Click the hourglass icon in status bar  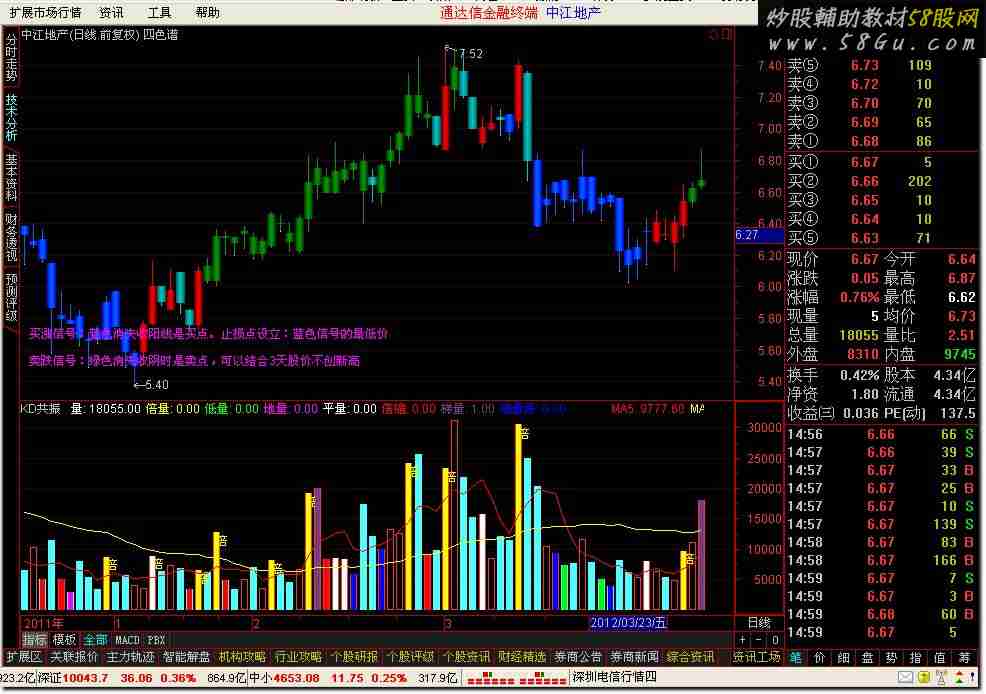coord(941,678)
